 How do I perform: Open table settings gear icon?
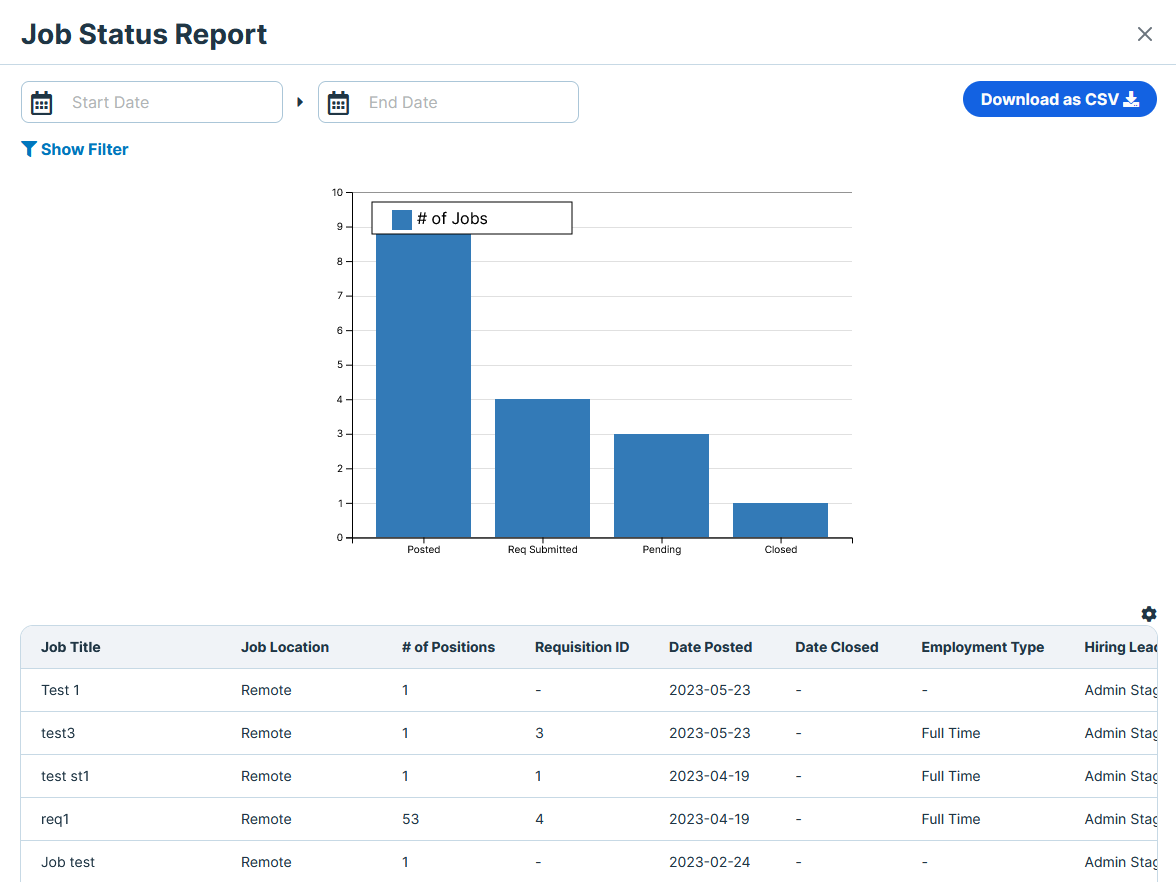pyautogui.click(x=1148, y=614)
